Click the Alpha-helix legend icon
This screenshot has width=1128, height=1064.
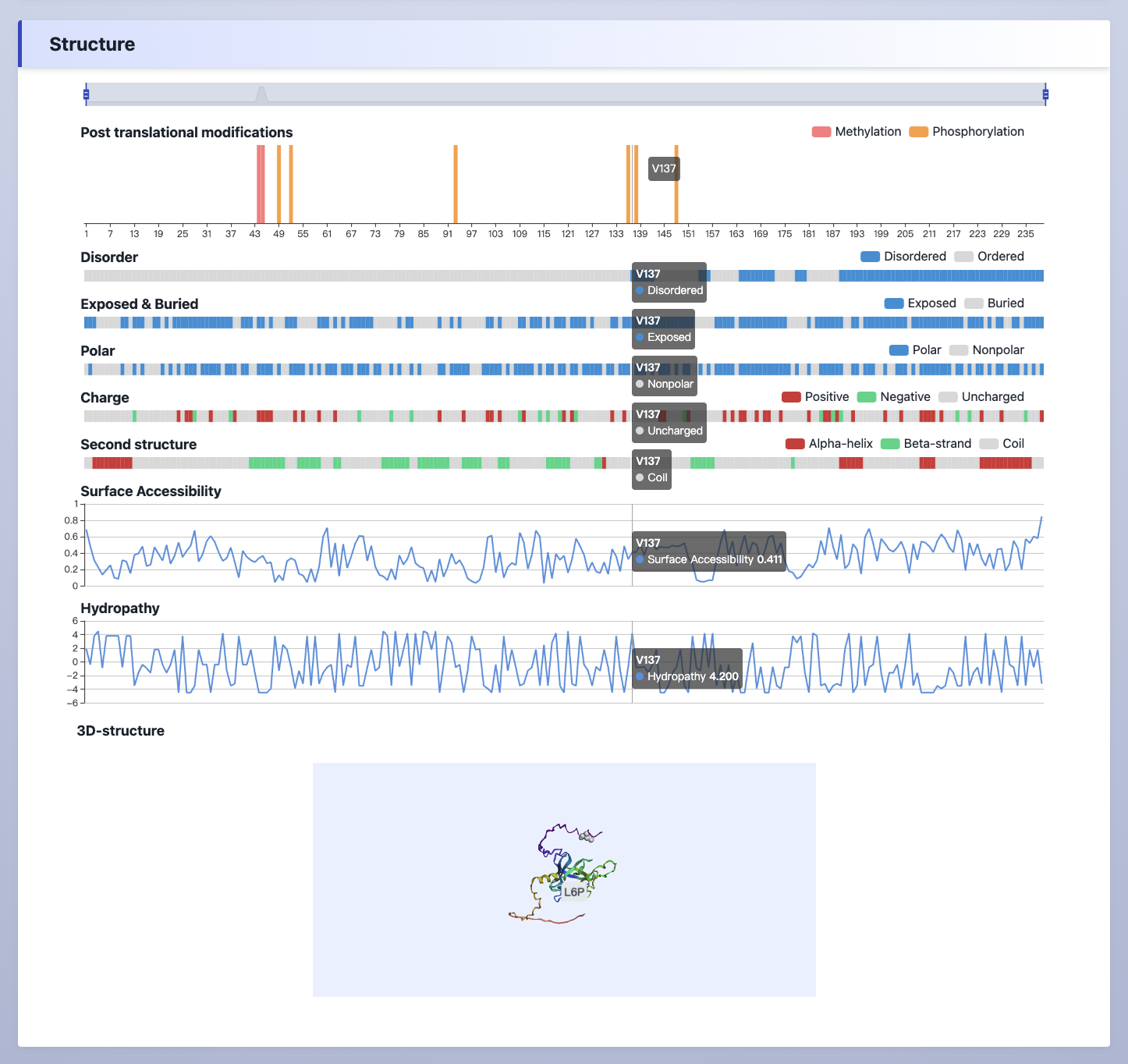795,444
